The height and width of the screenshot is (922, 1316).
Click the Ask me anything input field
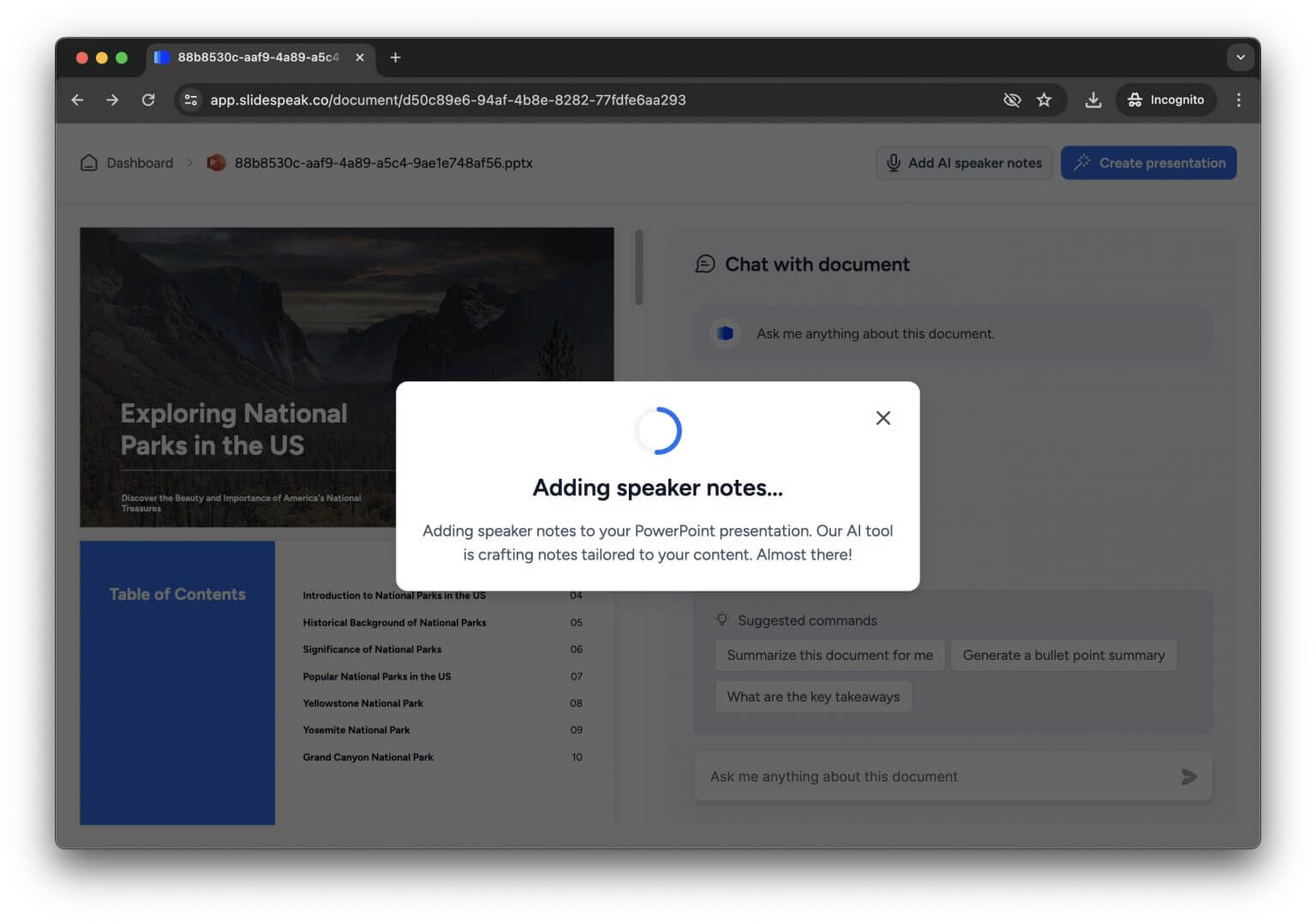click(900, 776)
